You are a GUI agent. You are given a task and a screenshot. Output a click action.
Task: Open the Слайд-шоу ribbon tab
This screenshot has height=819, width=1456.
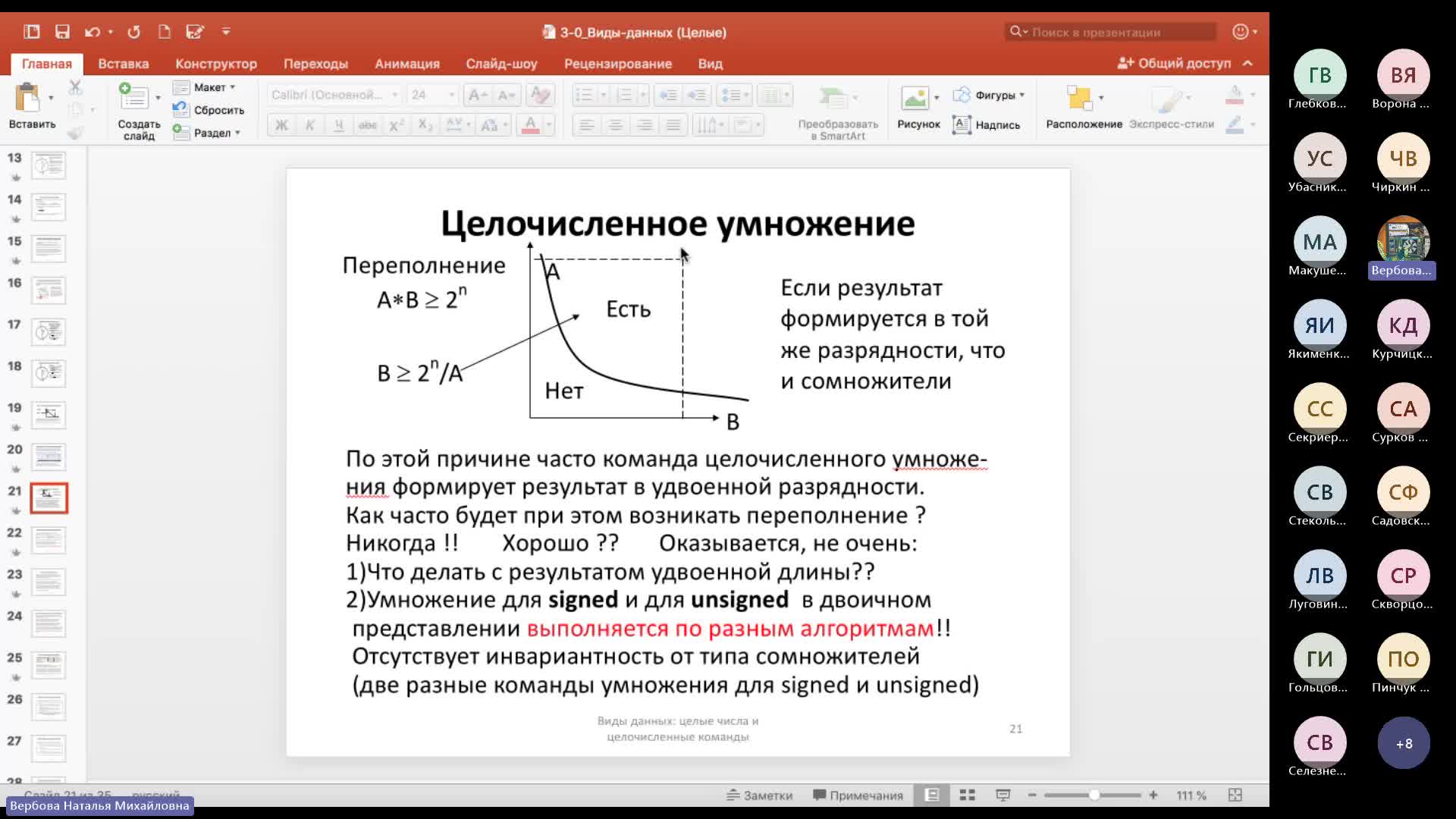[501, 64]
